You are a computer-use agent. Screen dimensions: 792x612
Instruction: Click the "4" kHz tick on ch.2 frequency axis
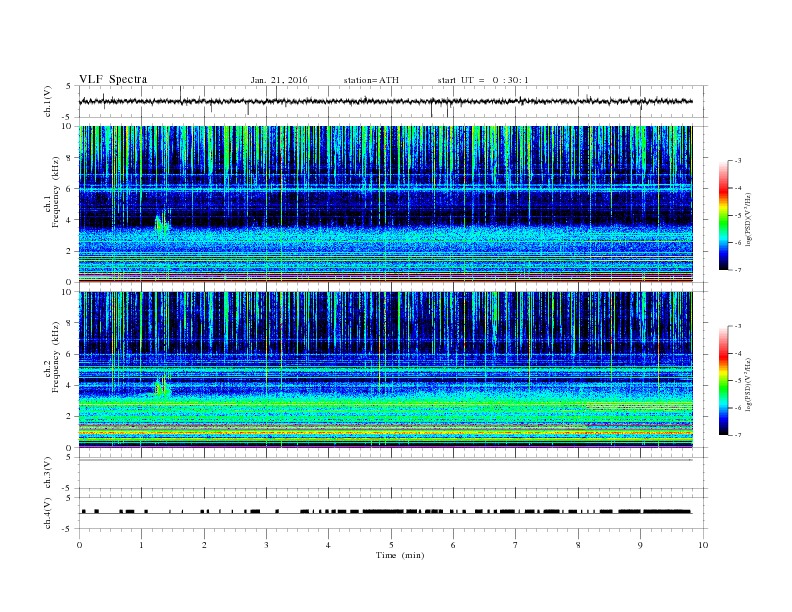(69, 385)
